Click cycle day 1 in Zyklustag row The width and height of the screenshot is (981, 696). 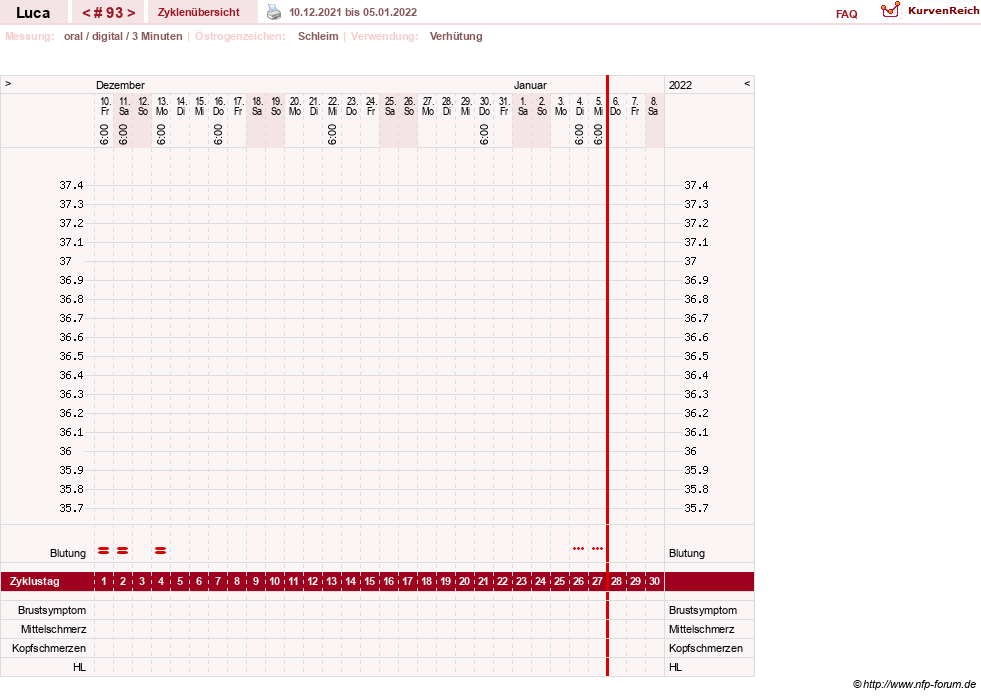(x=104, y=581)
